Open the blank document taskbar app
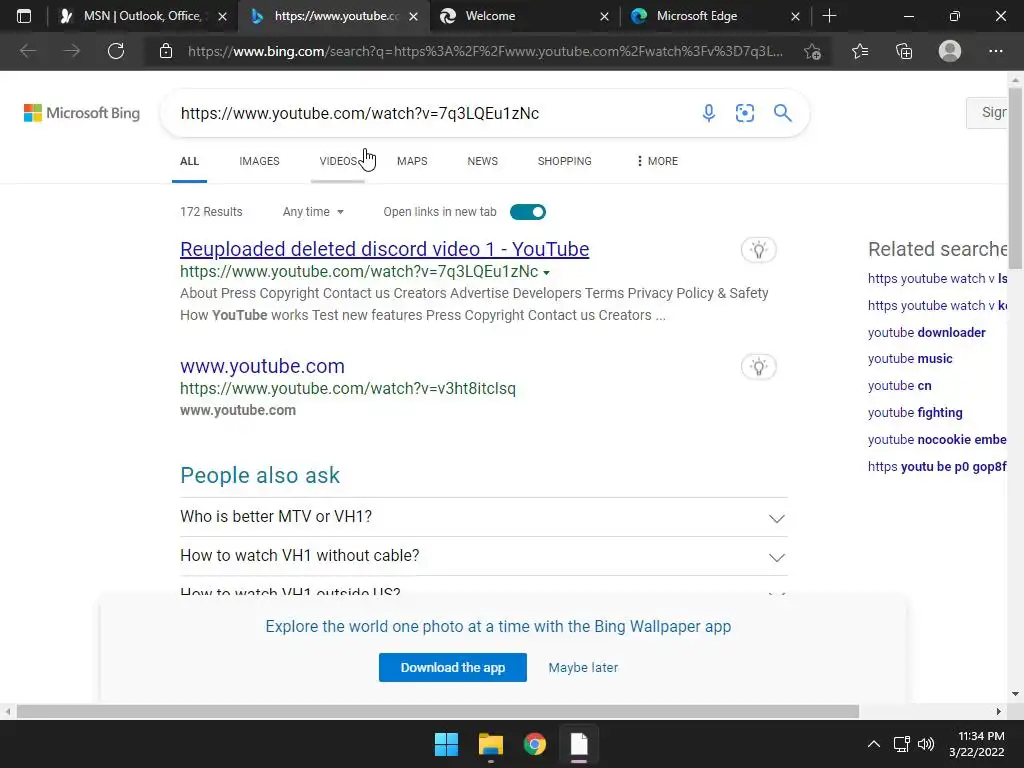Image resolution: width=1024 pixels, height=768 pixels. coord(579,744)
